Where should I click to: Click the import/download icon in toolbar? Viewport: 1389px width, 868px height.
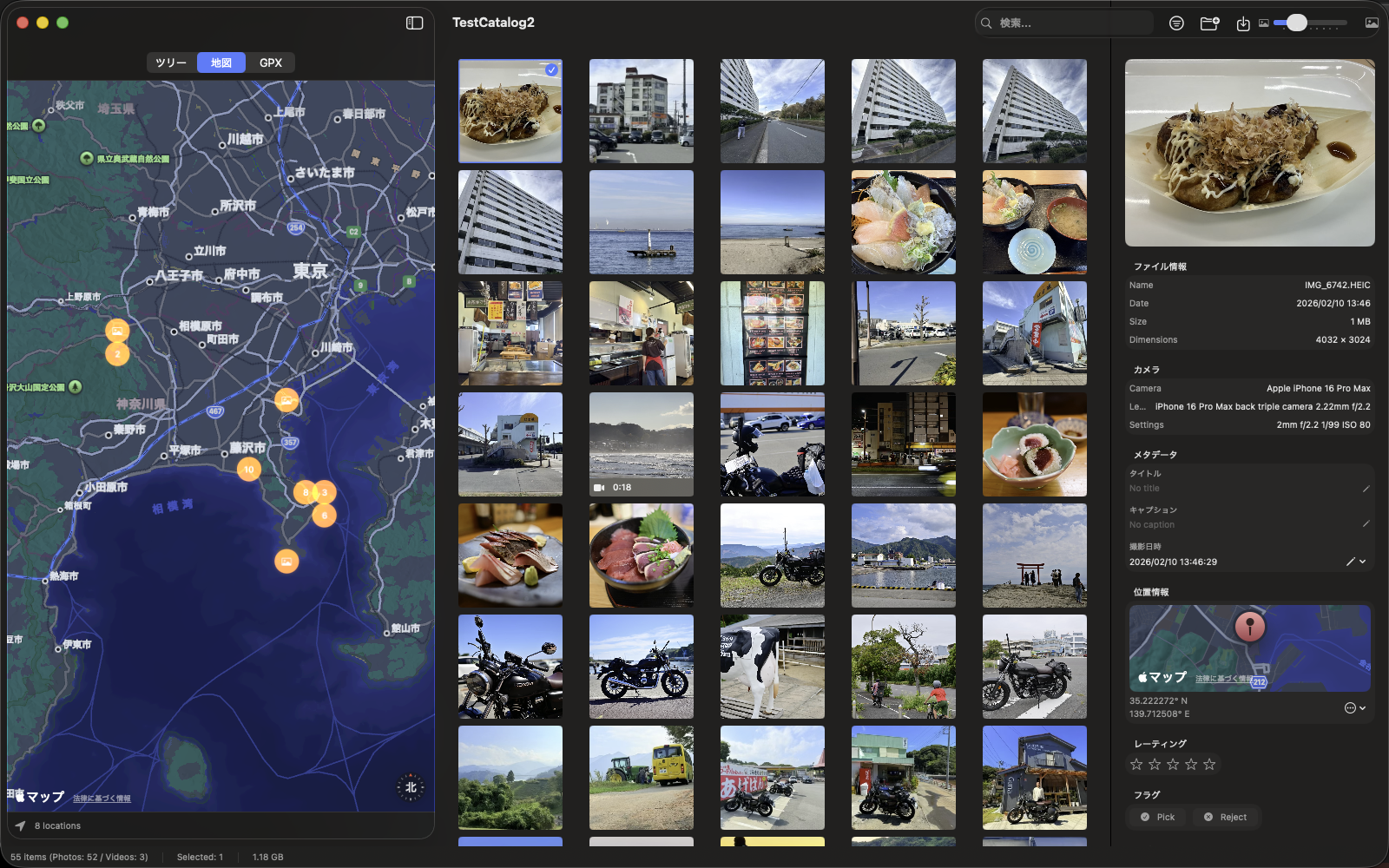click(1243, 23)
